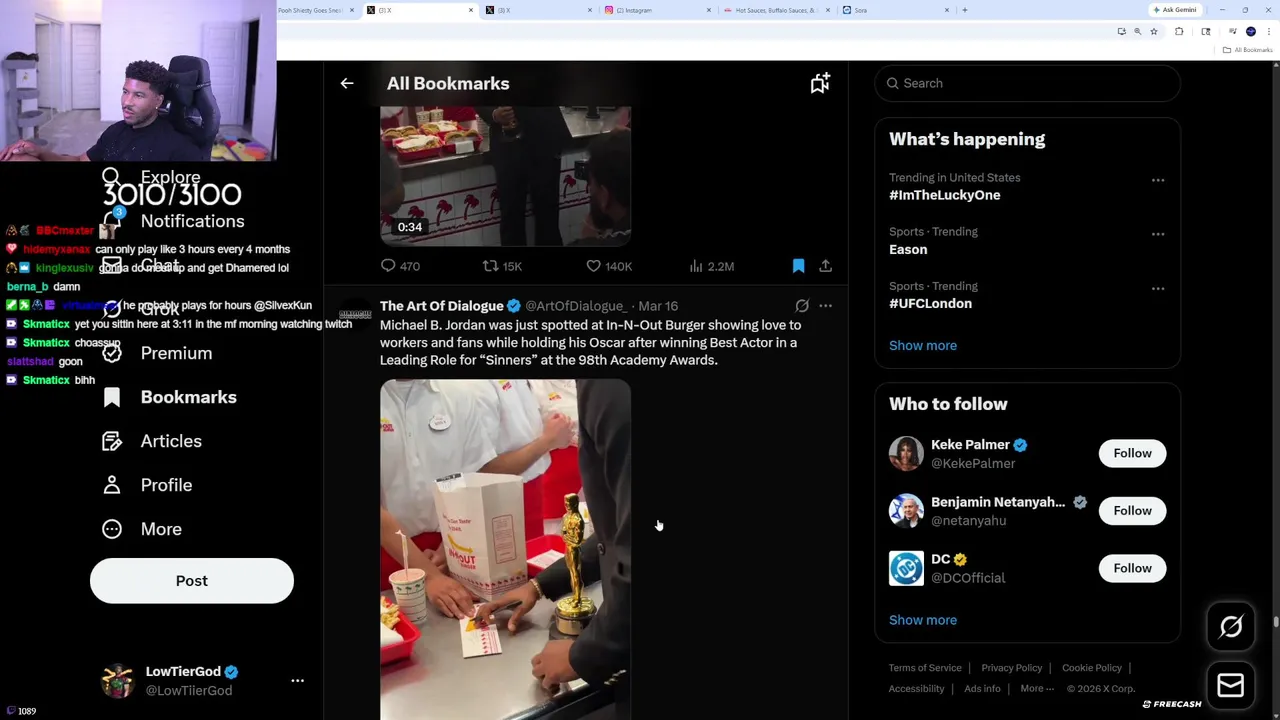Select Bookmarks in the sidebar
Image resolution: width=1280 pixels, height=720 pixels.
click(169, 397)
